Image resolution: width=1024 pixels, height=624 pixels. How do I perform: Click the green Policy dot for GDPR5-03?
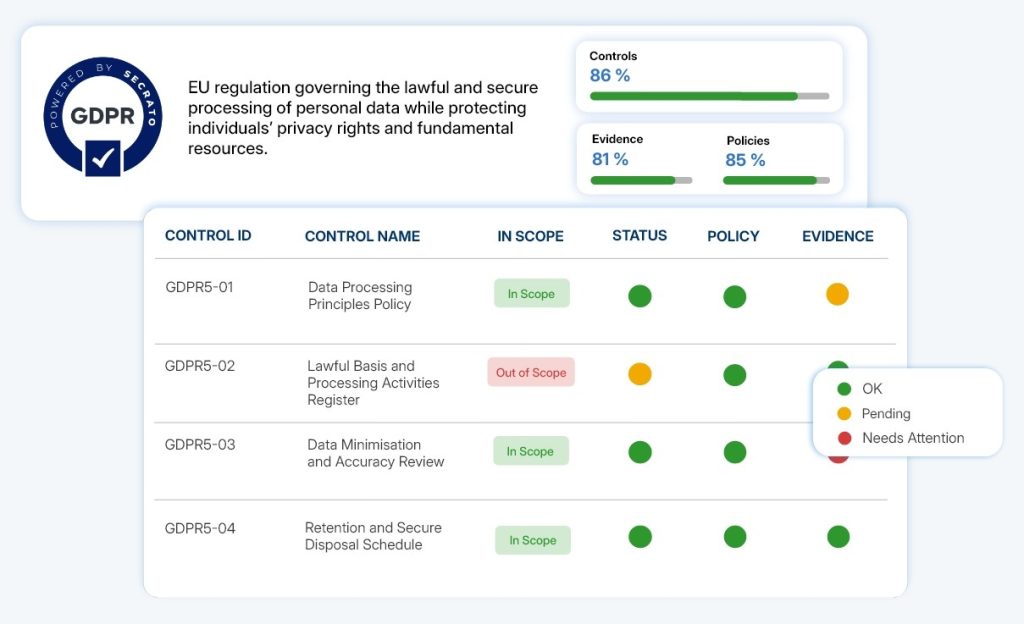(735, 452)
